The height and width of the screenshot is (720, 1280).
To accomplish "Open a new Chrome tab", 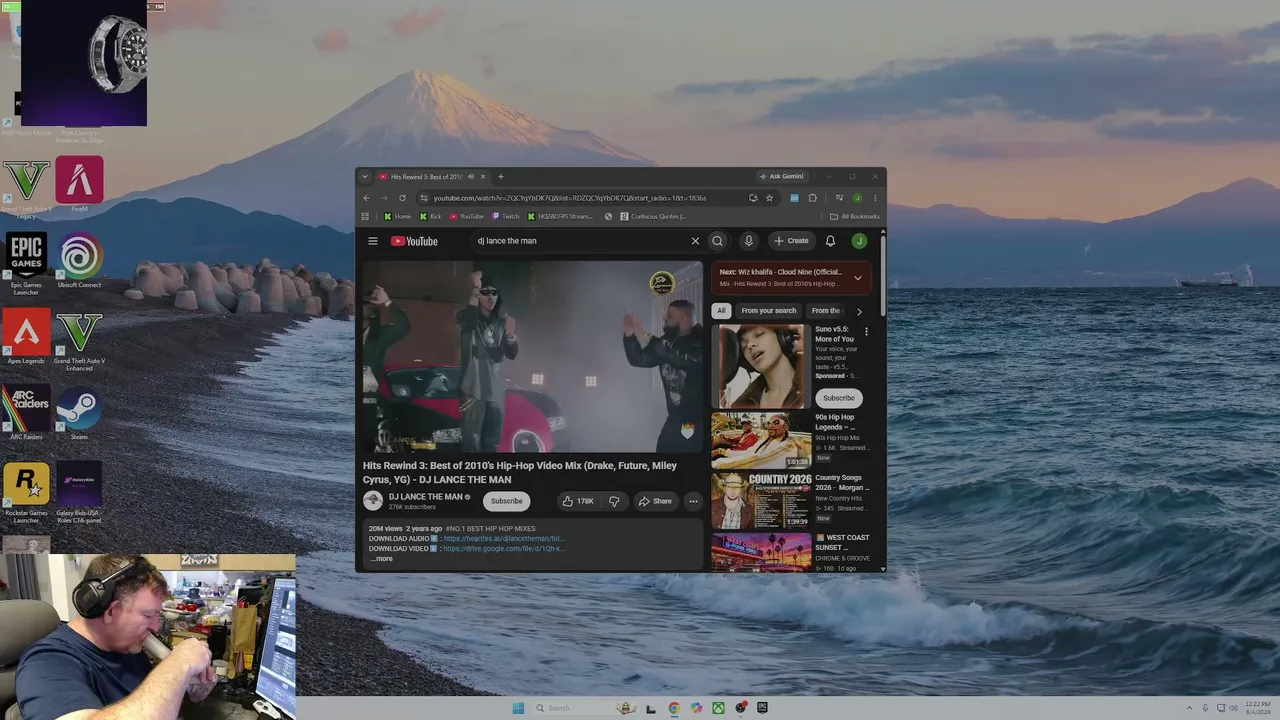I will click(501, 177).
